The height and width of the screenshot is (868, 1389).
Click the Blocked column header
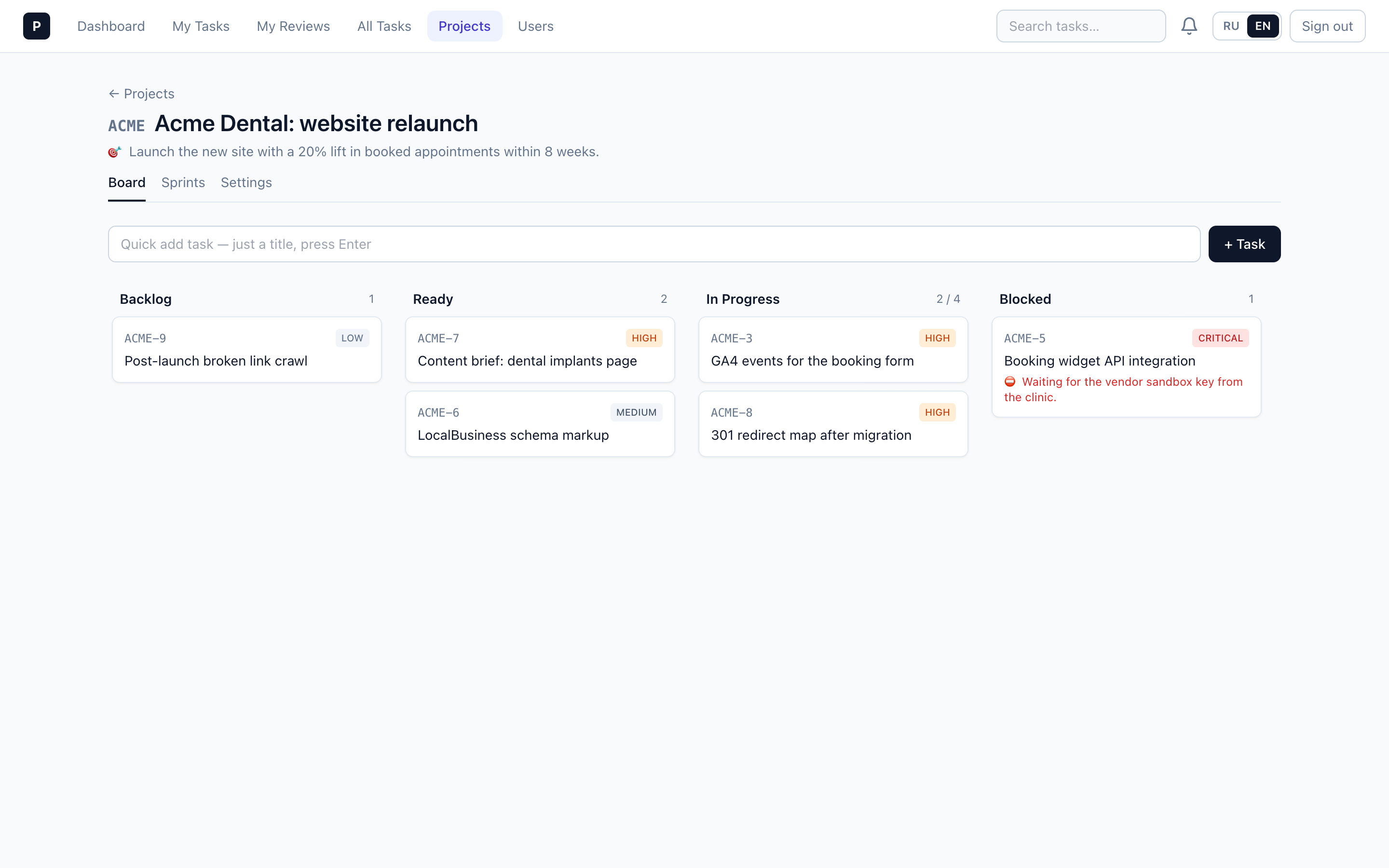click(1025, 299)
